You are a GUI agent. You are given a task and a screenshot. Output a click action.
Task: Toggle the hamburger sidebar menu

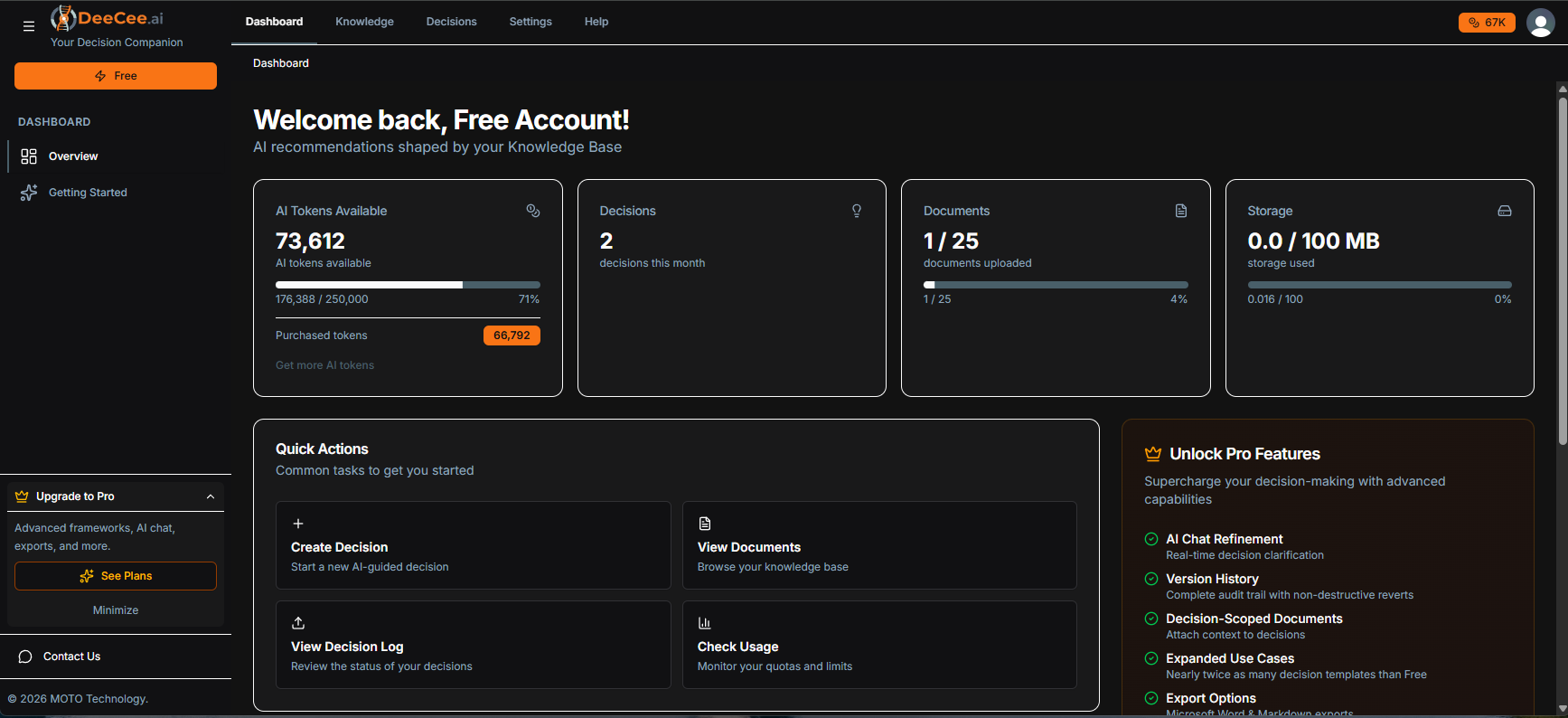tap(29, 26)
